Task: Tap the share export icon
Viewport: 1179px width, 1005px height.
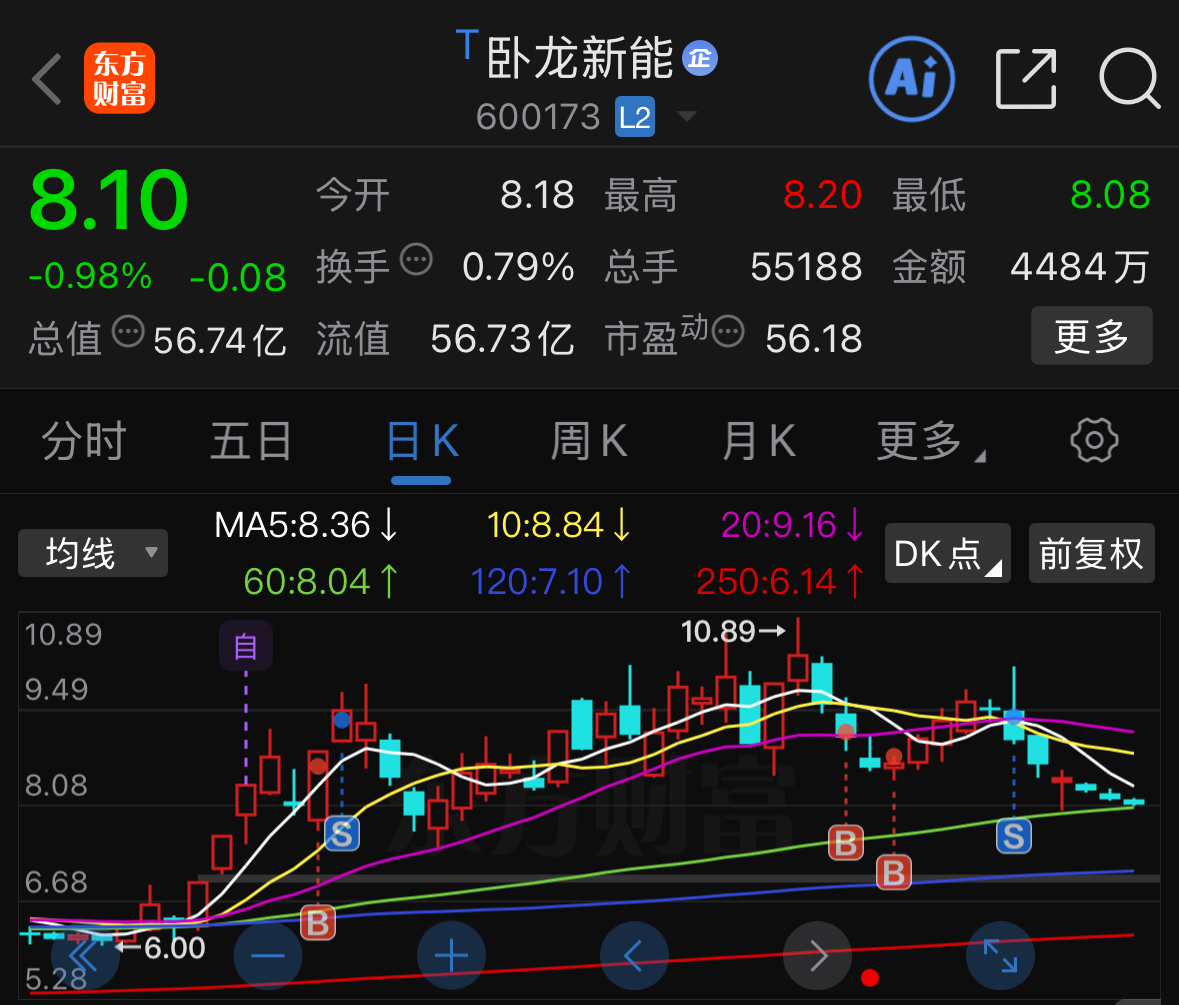Action: [x=1026, y=79]
